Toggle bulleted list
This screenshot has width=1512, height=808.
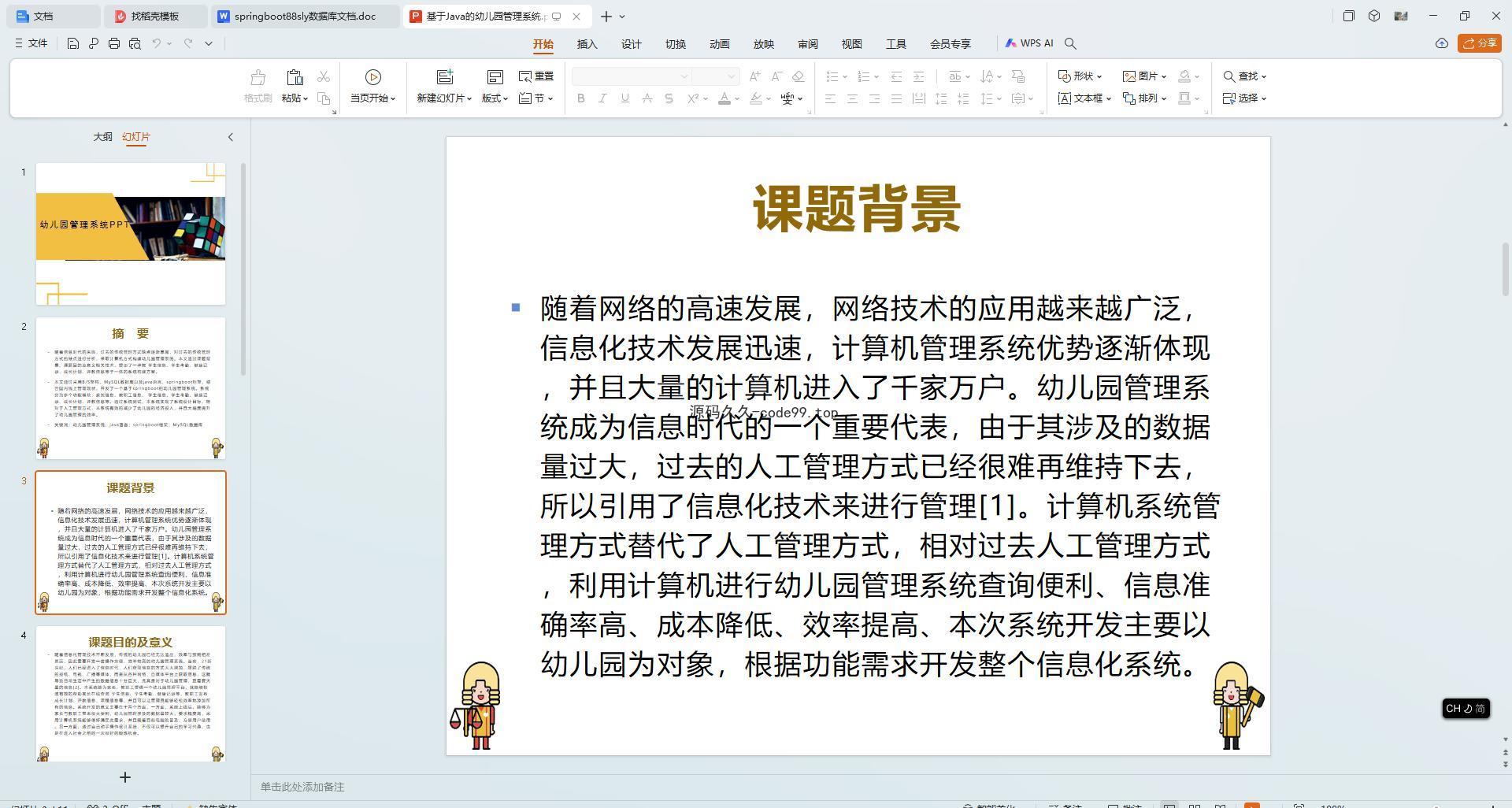point(832,76)
